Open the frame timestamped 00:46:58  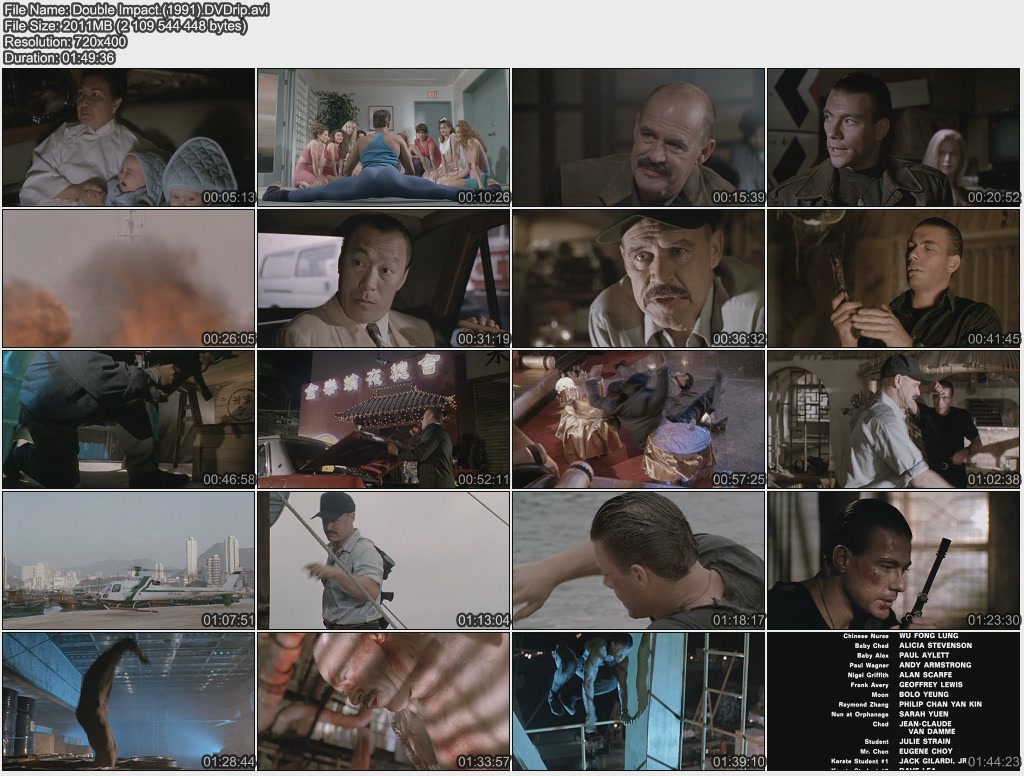(x=129, y=420)
